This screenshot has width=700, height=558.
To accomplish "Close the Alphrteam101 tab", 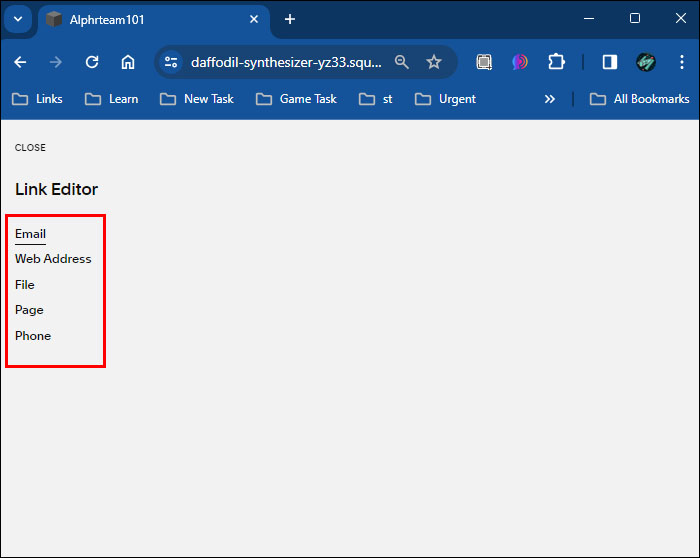I will [254, 19].
